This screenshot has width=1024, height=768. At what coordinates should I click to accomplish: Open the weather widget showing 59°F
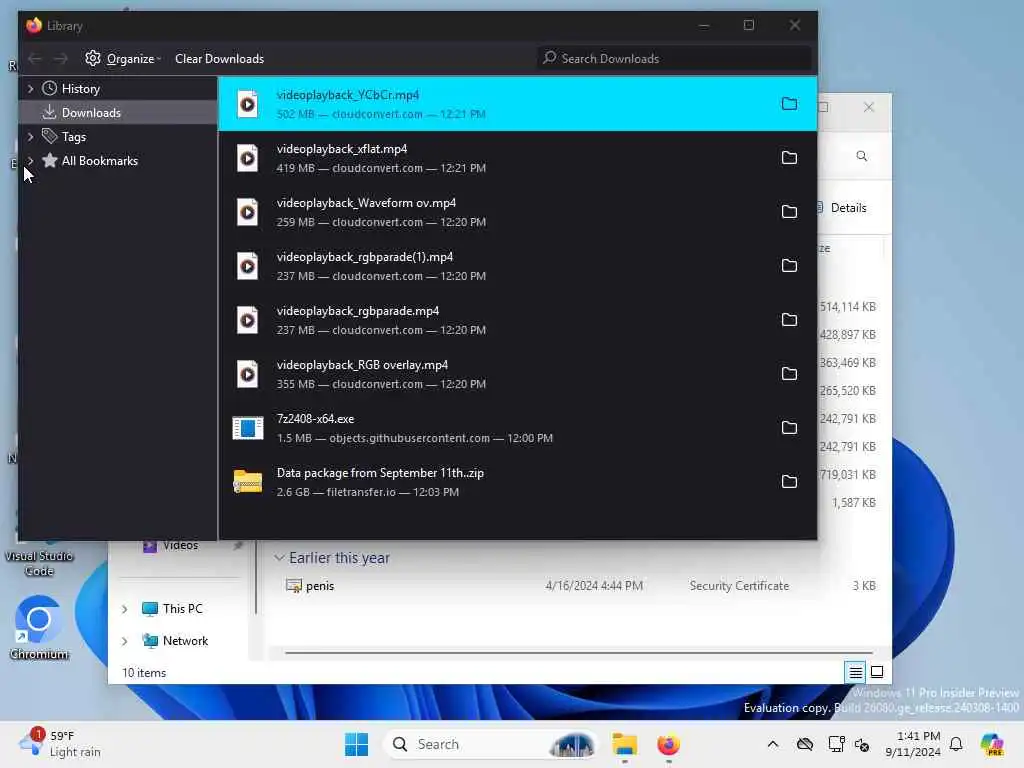pyautogui.click(x=60, y=743)
